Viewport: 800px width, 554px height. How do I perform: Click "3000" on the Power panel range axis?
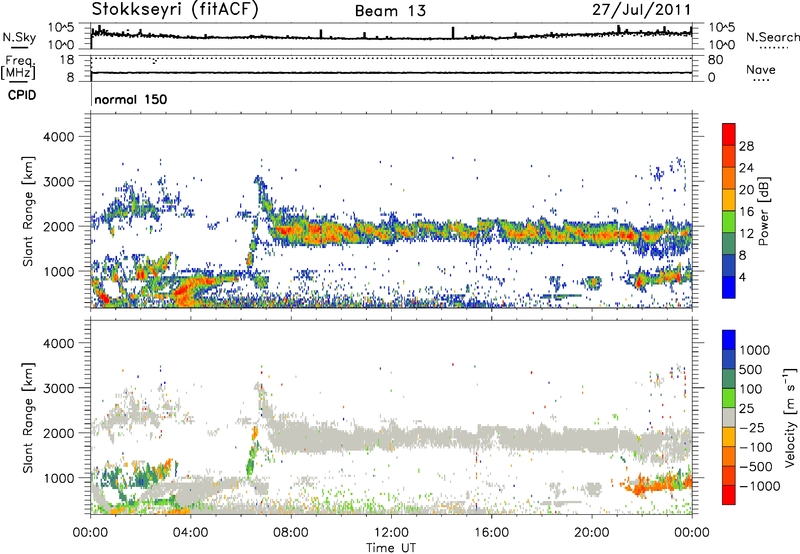coord(58,182)
